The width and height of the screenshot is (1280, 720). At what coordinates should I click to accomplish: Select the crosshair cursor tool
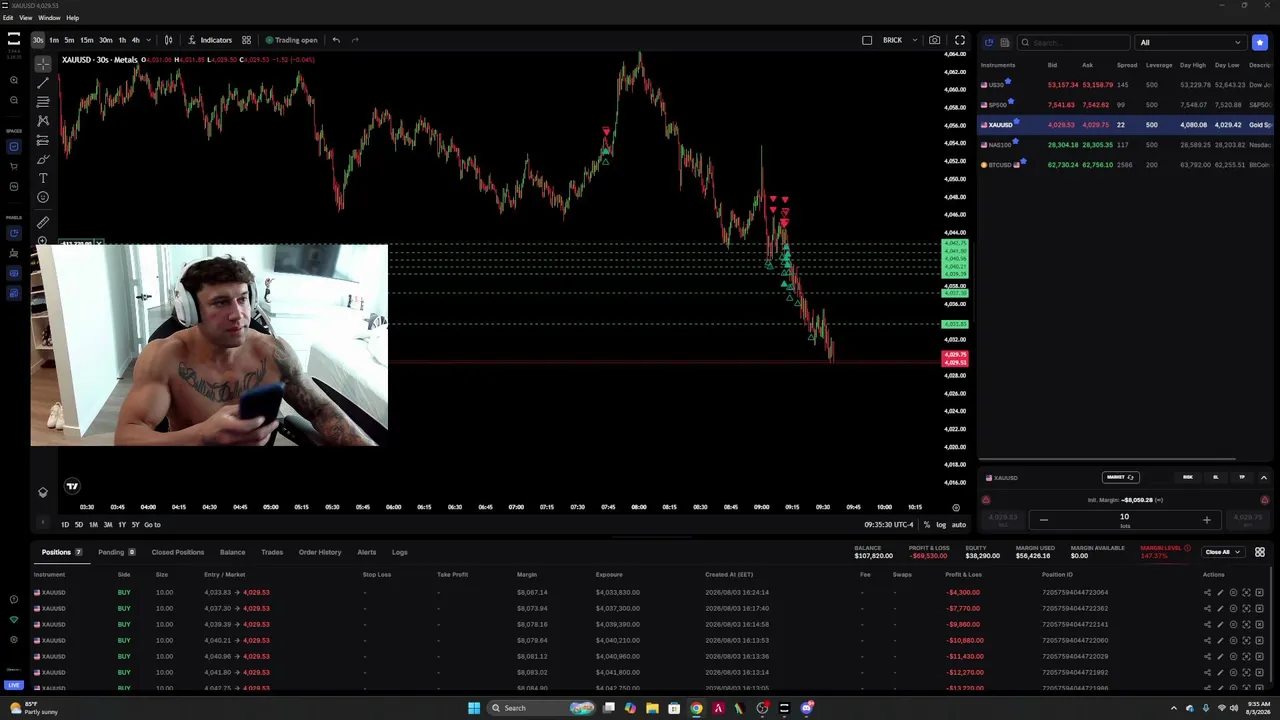[43, 63]
